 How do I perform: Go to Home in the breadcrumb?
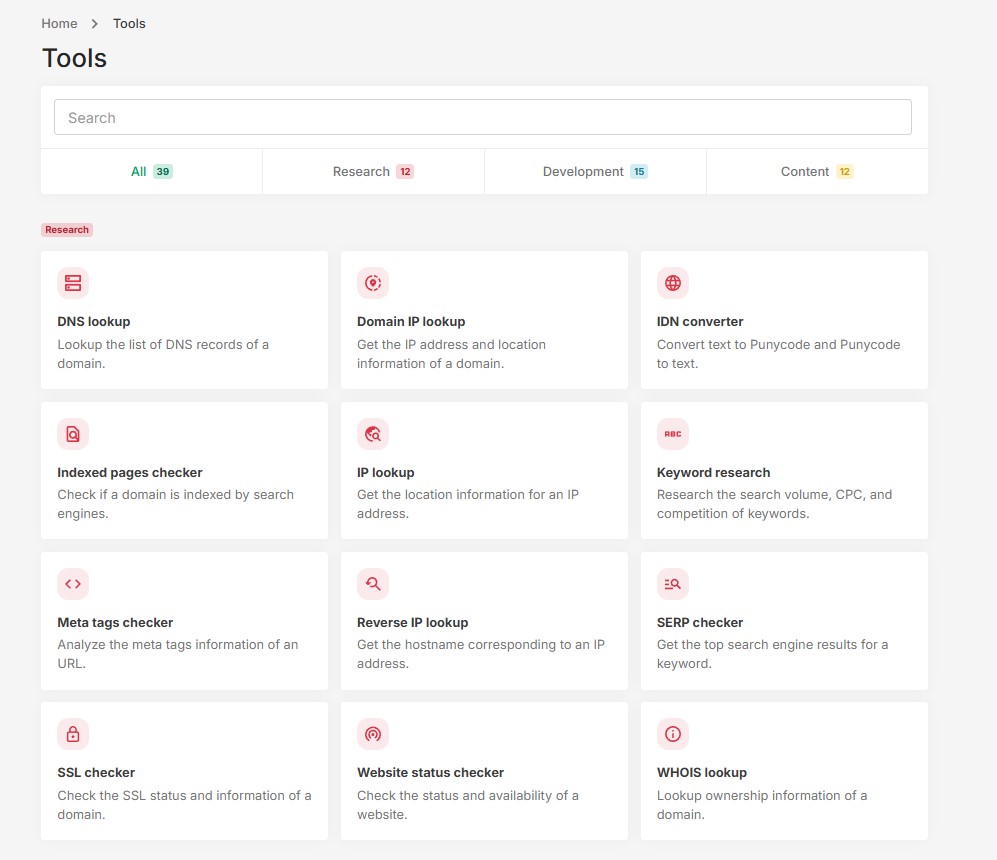click(59, 23)
